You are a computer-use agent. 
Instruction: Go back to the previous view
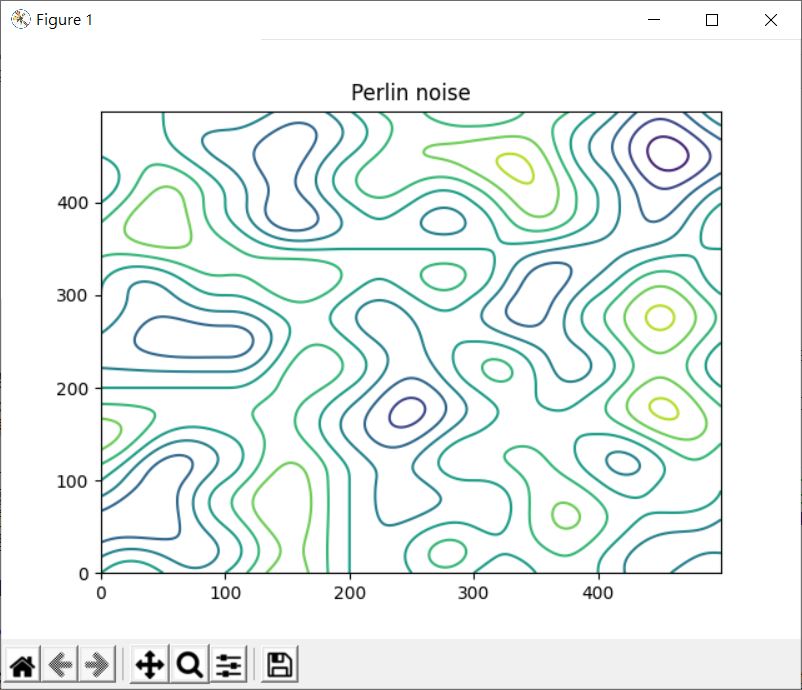point(60,665)
